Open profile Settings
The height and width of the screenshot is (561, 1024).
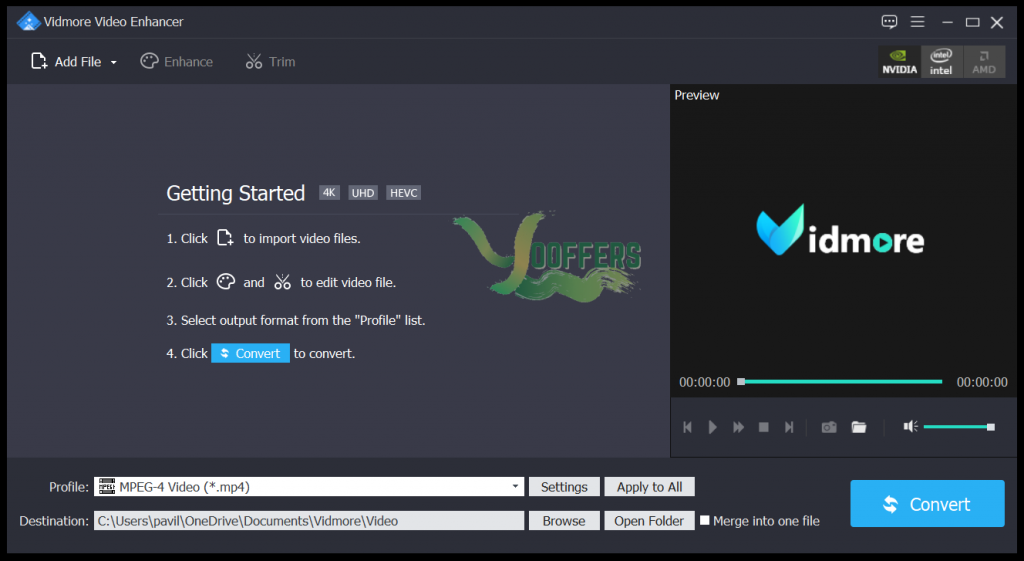coord(564,487)
